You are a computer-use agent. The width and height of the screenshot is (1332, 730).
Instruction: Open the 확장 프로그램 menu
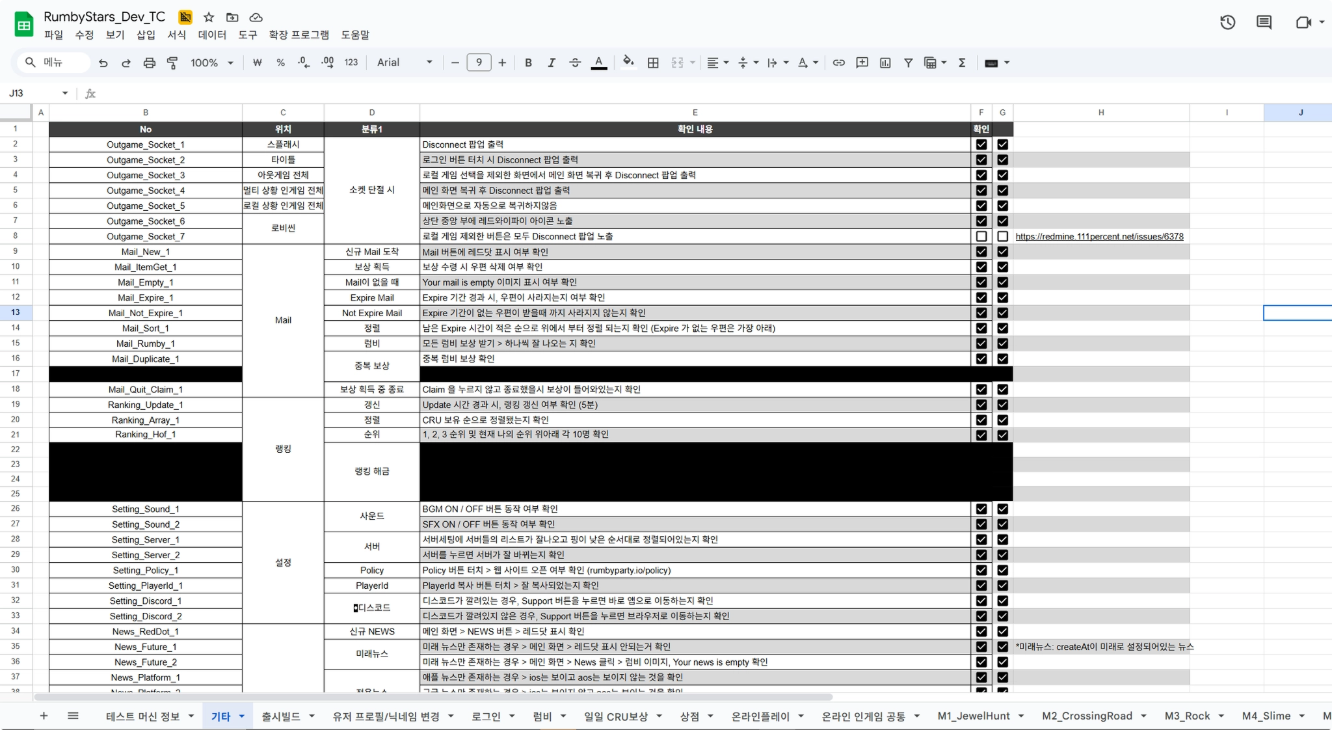pyautogui.click(x=299, y=35)
